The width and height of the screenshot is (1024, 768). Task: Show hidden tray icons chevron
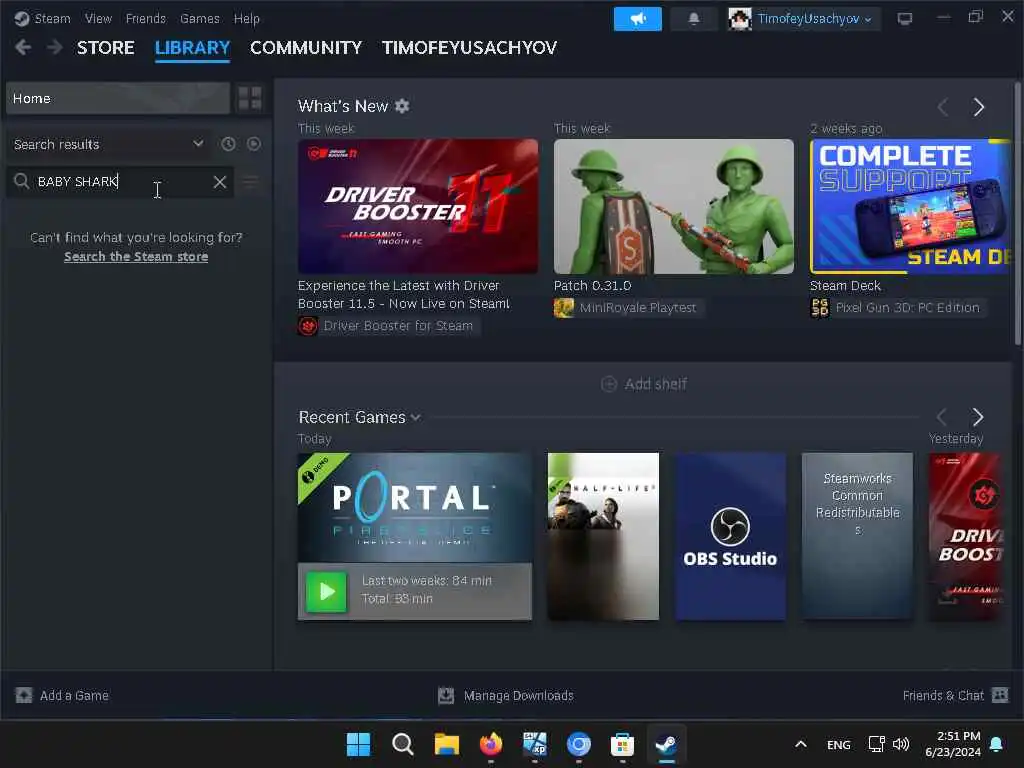[801, 744]
